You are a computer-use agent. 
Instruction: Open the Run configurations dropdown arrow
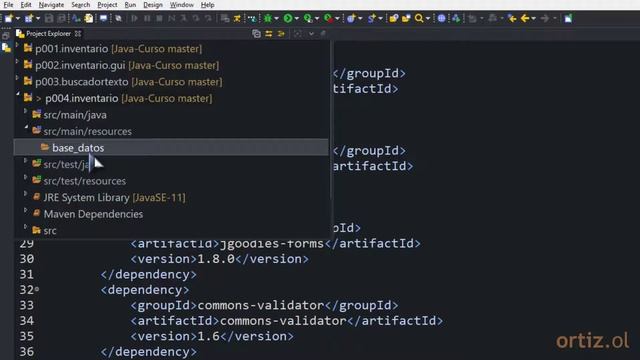[297, 18]
